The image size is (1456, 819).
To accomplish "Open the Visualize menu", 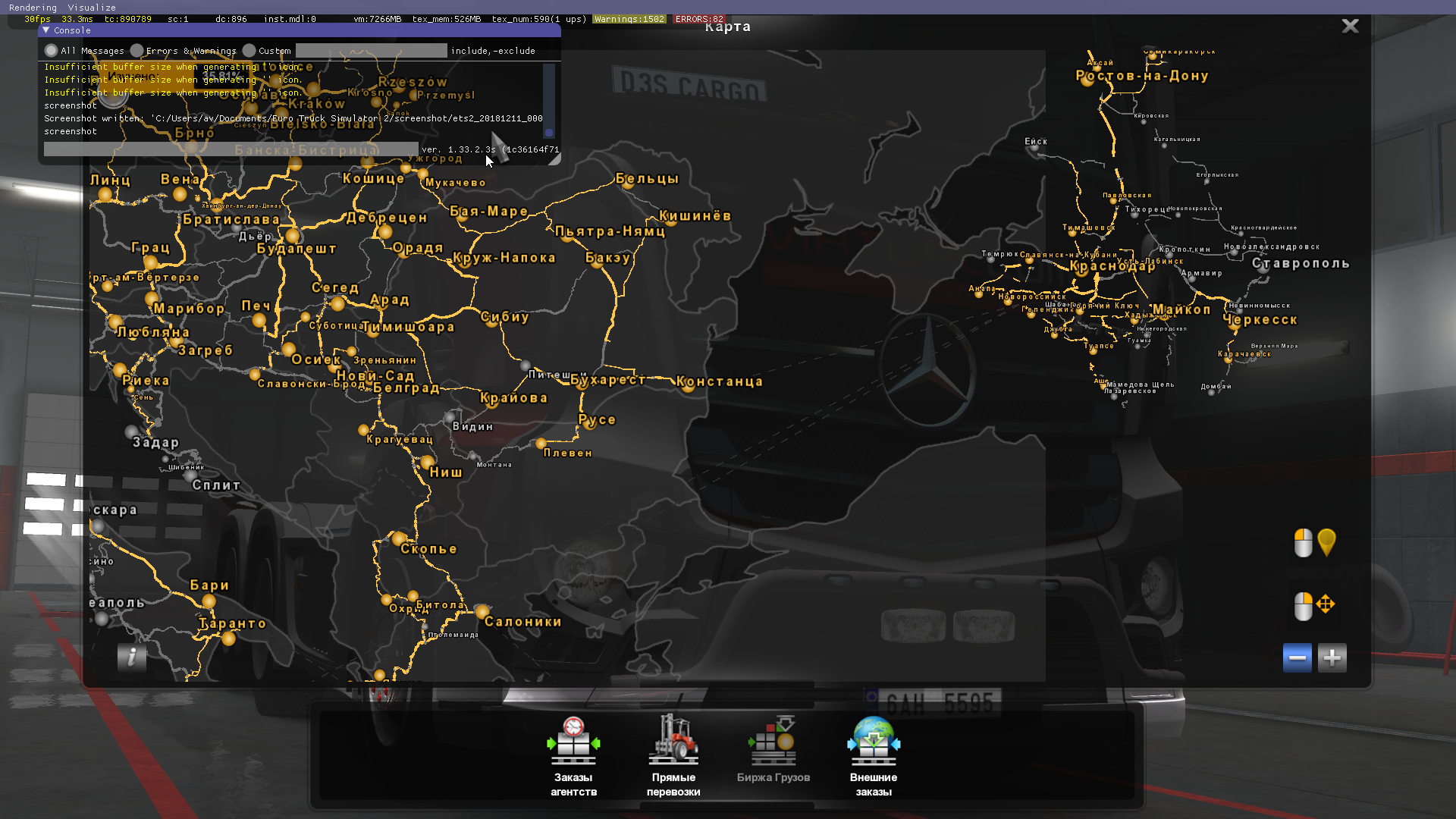I will tap(92, 7).
